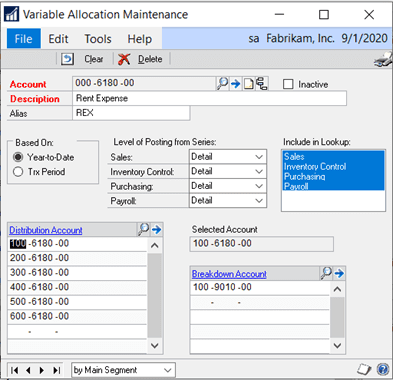Open the Help menu
The width and height of the screenshot is (393, 380).
[139, 39]
